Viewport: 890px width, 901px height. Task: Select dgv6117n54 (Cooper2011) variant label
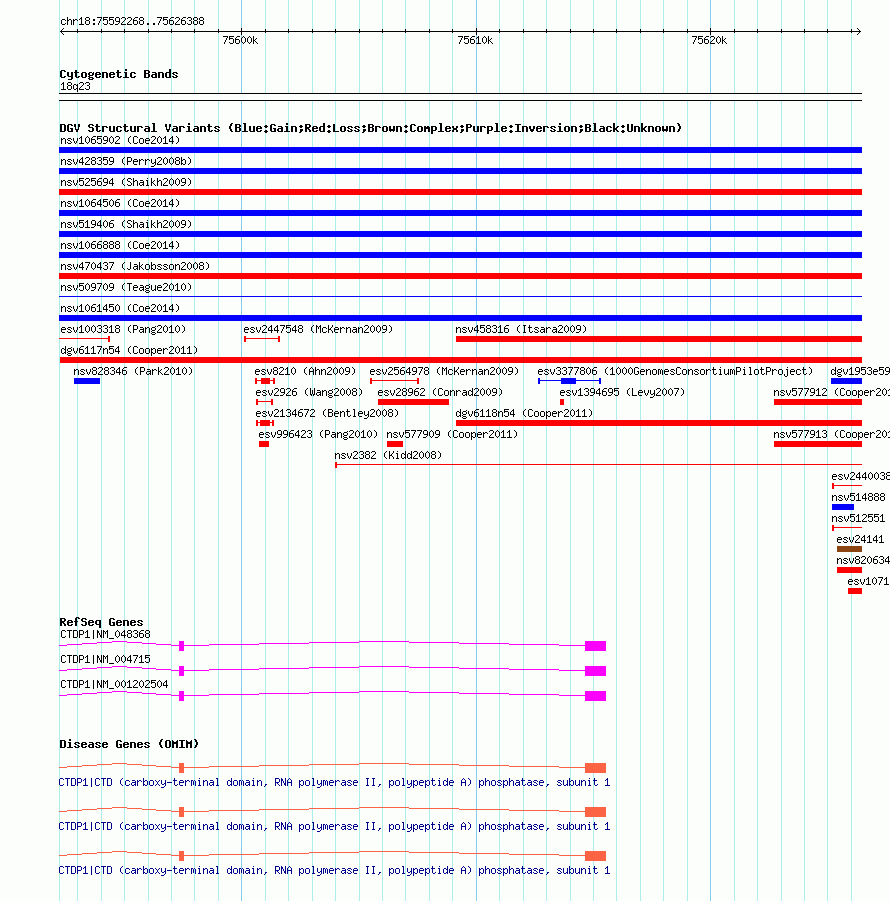[x=129, y=351]
